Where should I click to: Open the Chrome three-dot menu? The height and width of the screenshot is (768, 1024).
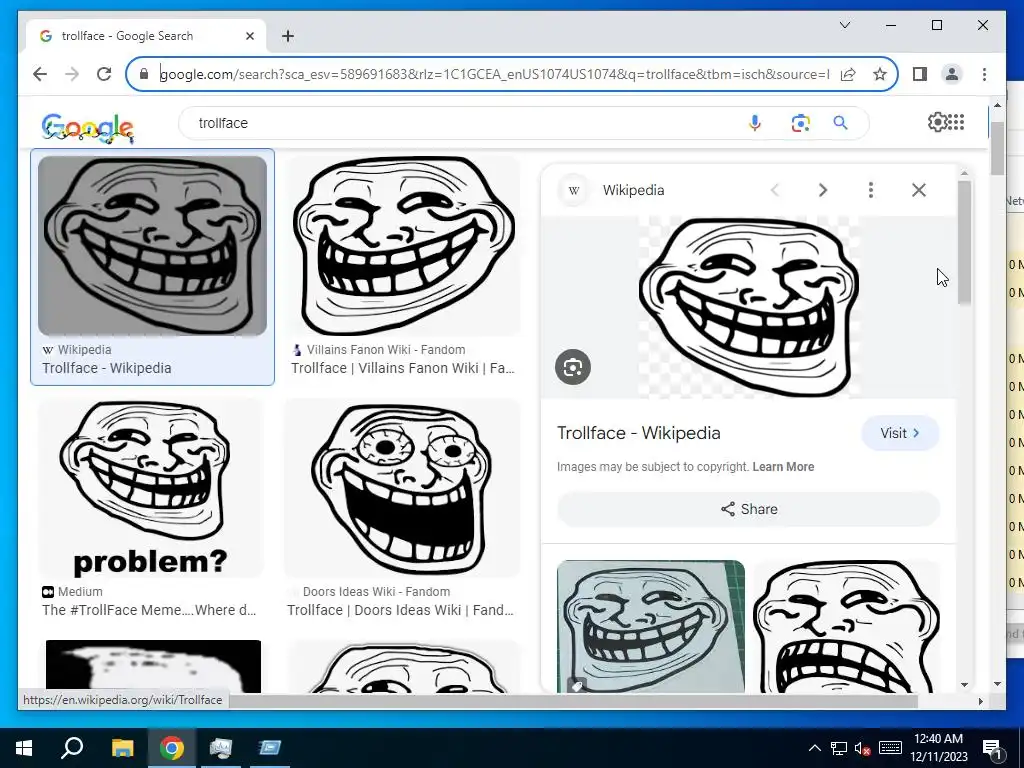click(x=984, y=74)
